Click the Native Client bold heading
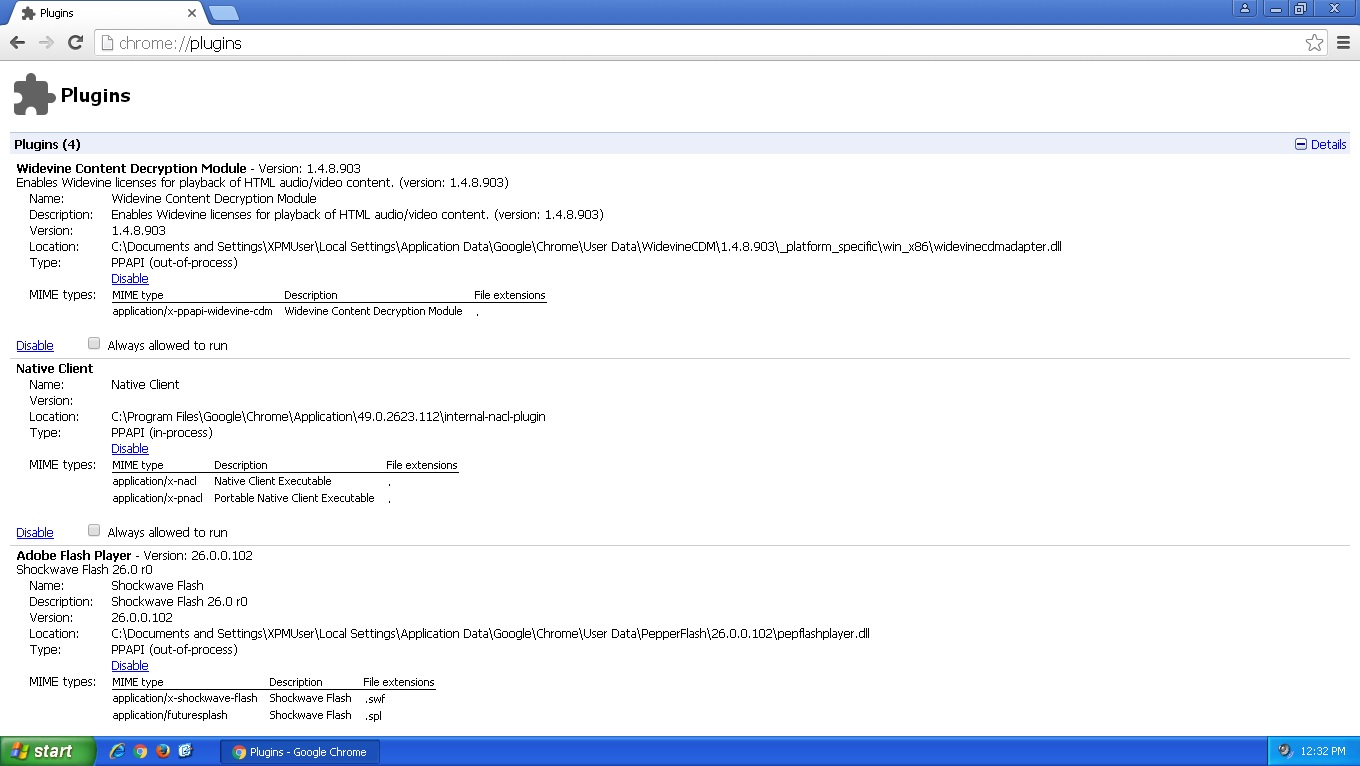Viewport: 1360px width, 766px height. point(55,368)
